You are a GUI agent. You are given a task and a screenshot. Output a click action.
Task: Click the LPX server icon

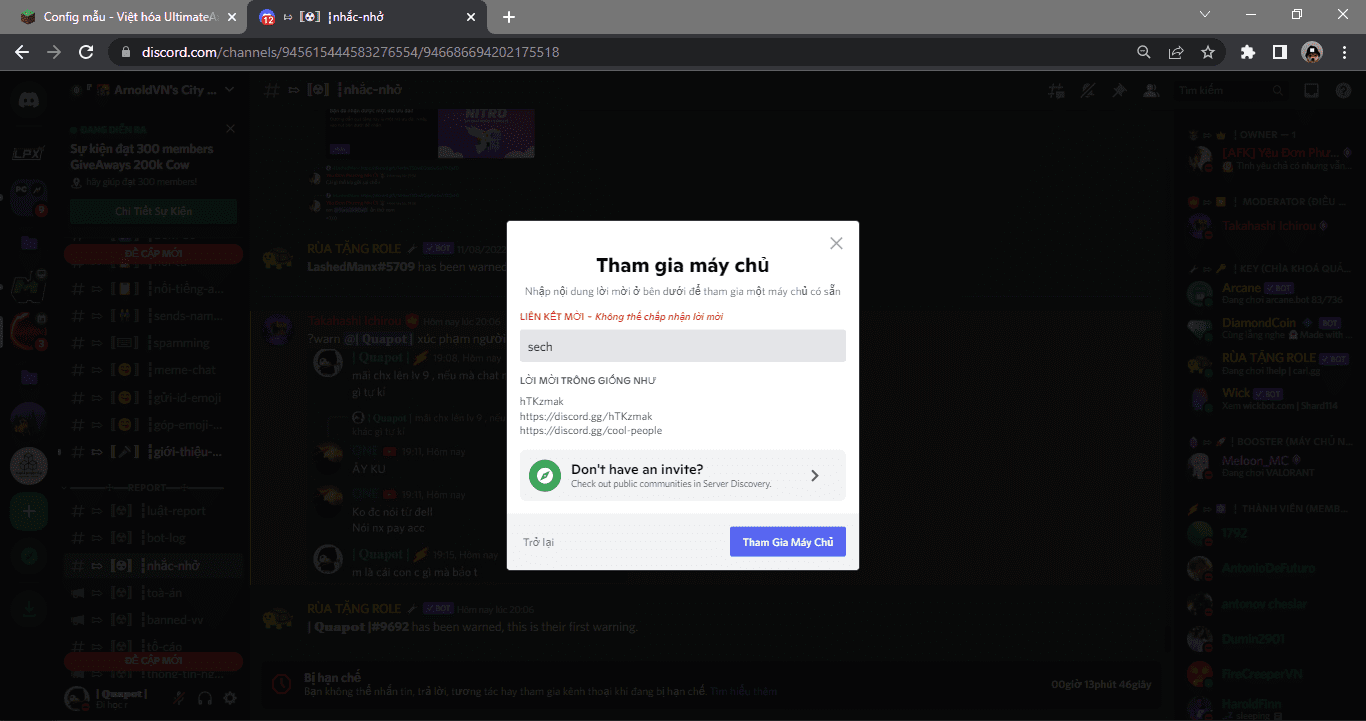[27, 153]
